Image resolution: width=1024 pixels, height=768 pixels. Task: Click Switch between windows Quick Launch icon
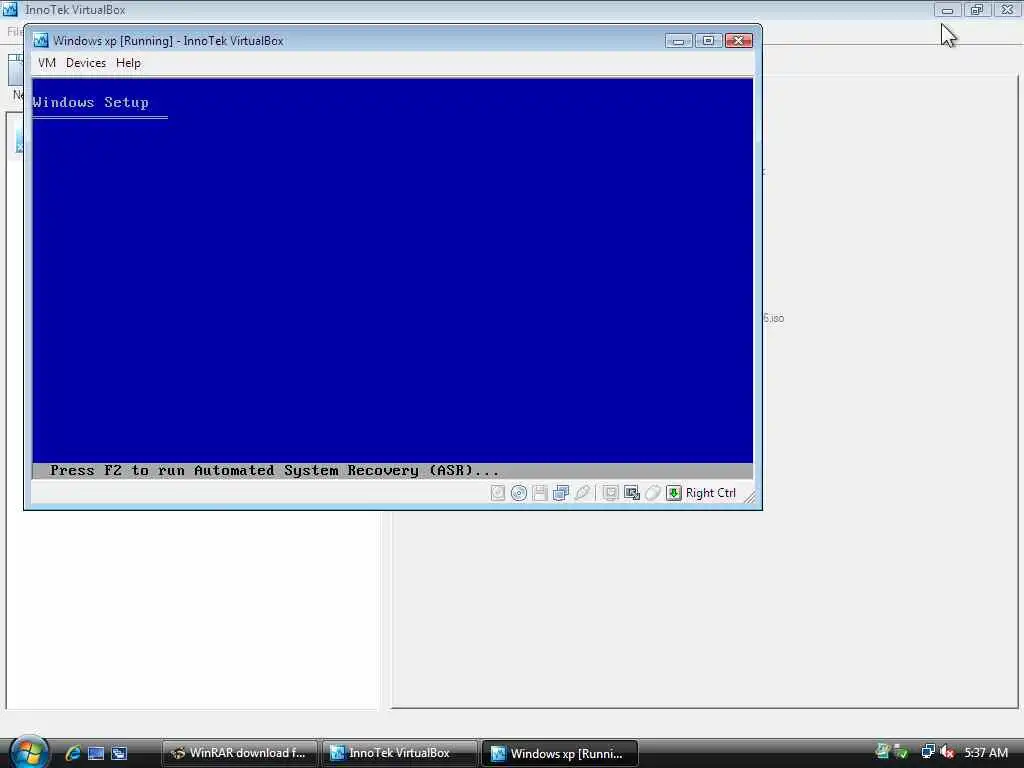click(x=119, y=753)
